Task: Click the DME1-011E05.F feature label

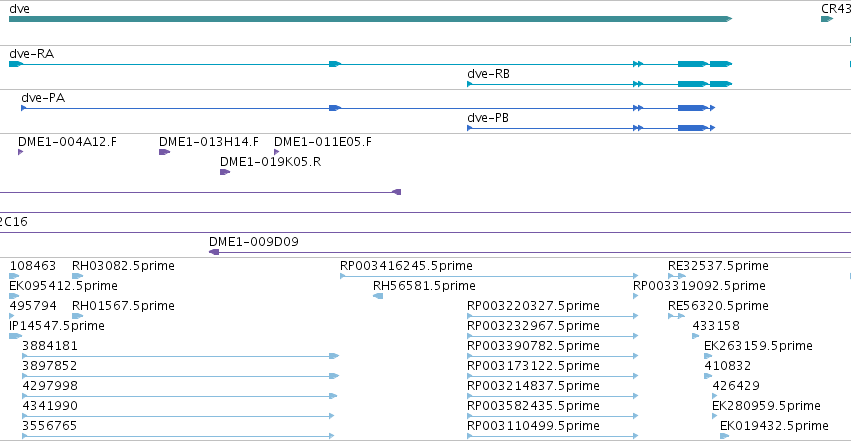Action: pos(323,142)
